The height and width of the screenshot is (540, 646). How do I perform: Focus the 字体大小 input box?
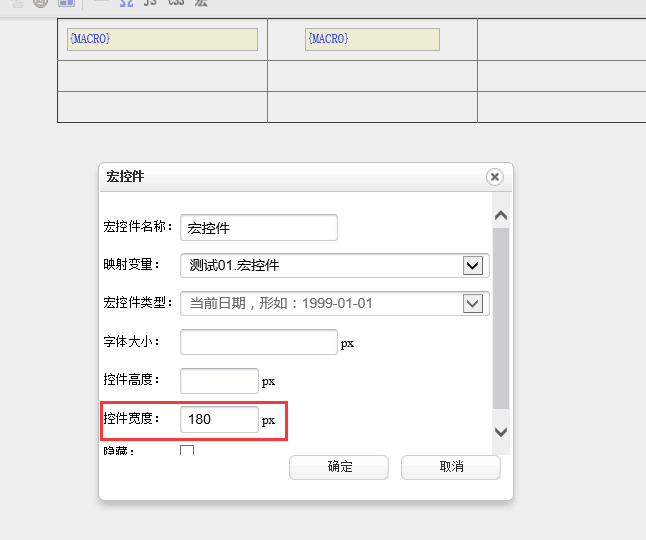[x=259, y=342]
